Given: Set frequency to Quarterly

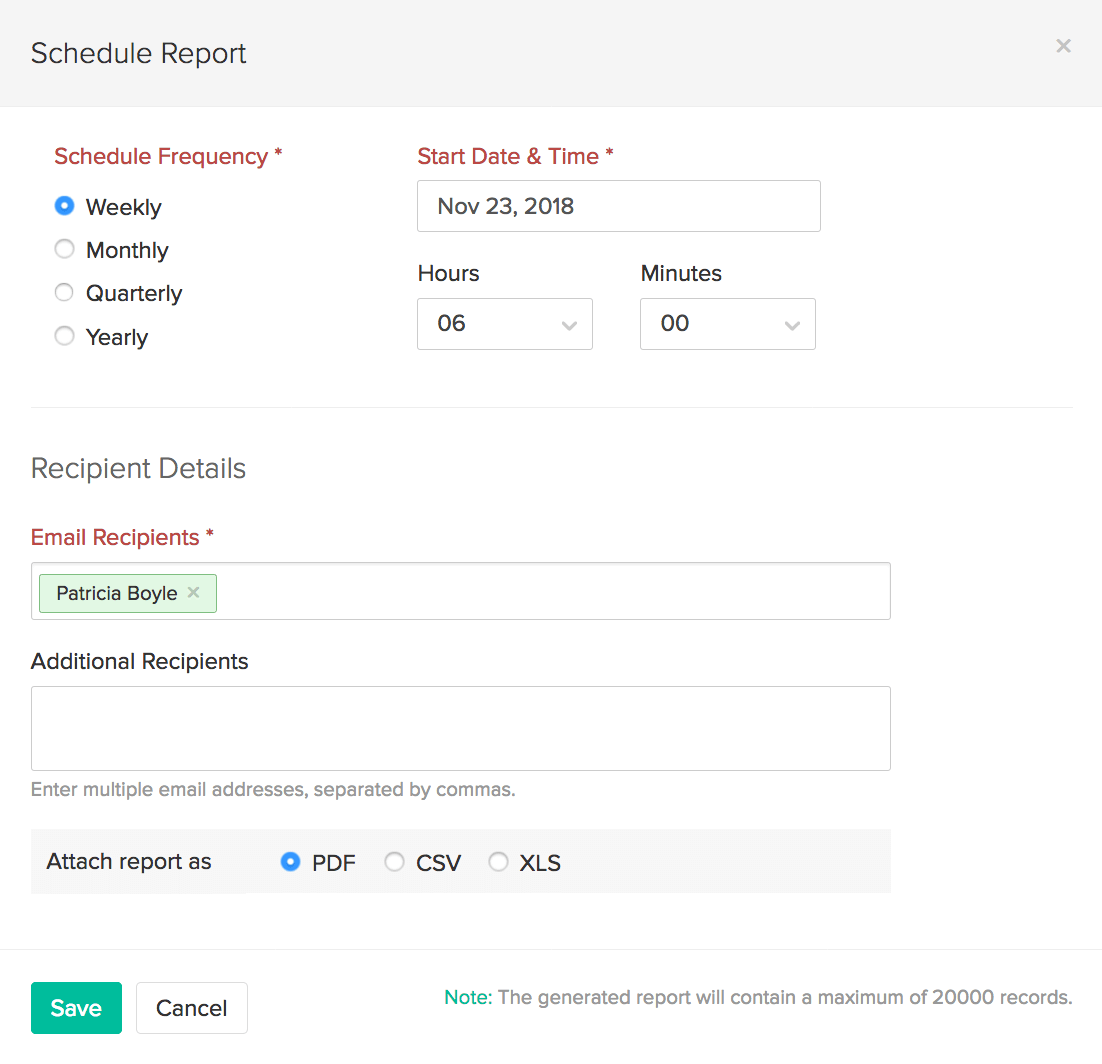Looking at the screenshot, I should (x=65, y=292).
